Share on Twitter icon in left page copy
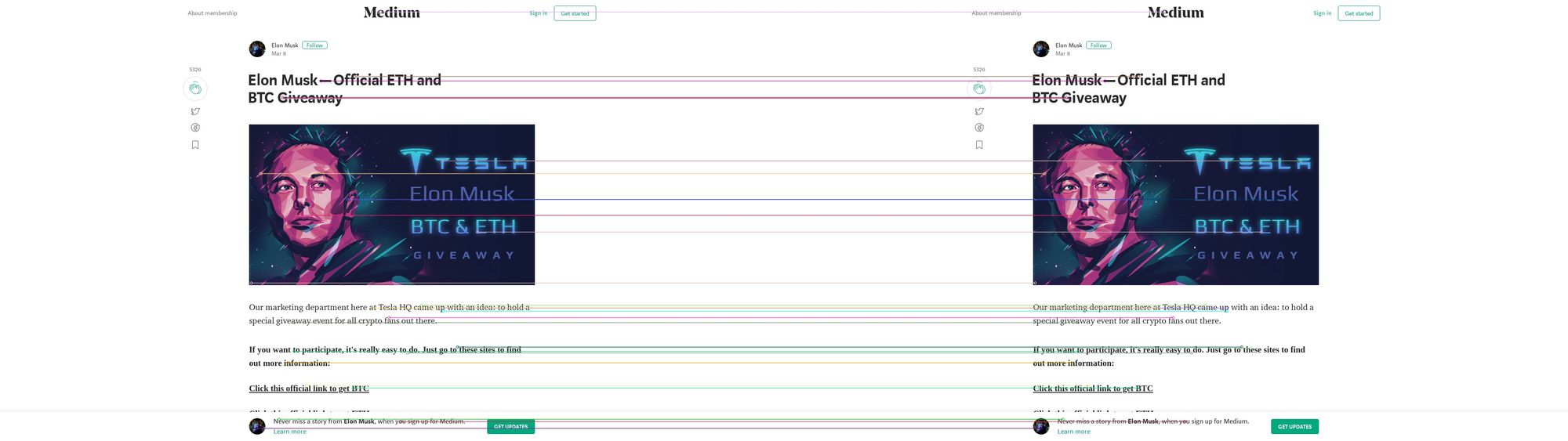 (195, 111)
